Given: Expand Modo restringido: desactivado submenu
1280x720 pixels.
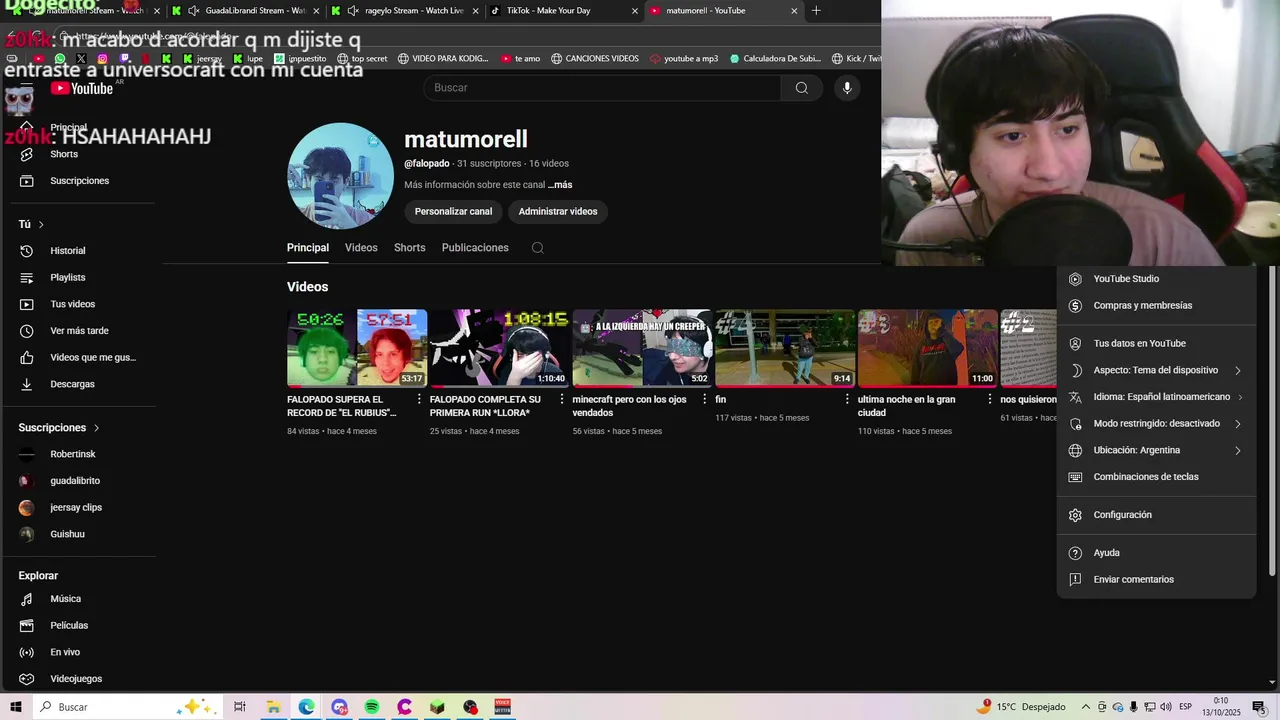Looking at the screenshot, I should (1156, 424).
